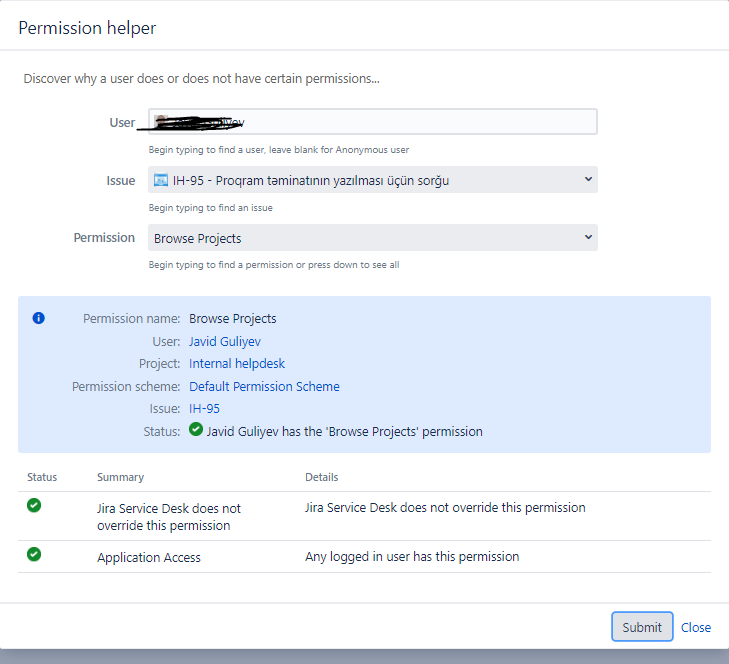Click 'Browse Projects' permission name value

pos(232,319)
